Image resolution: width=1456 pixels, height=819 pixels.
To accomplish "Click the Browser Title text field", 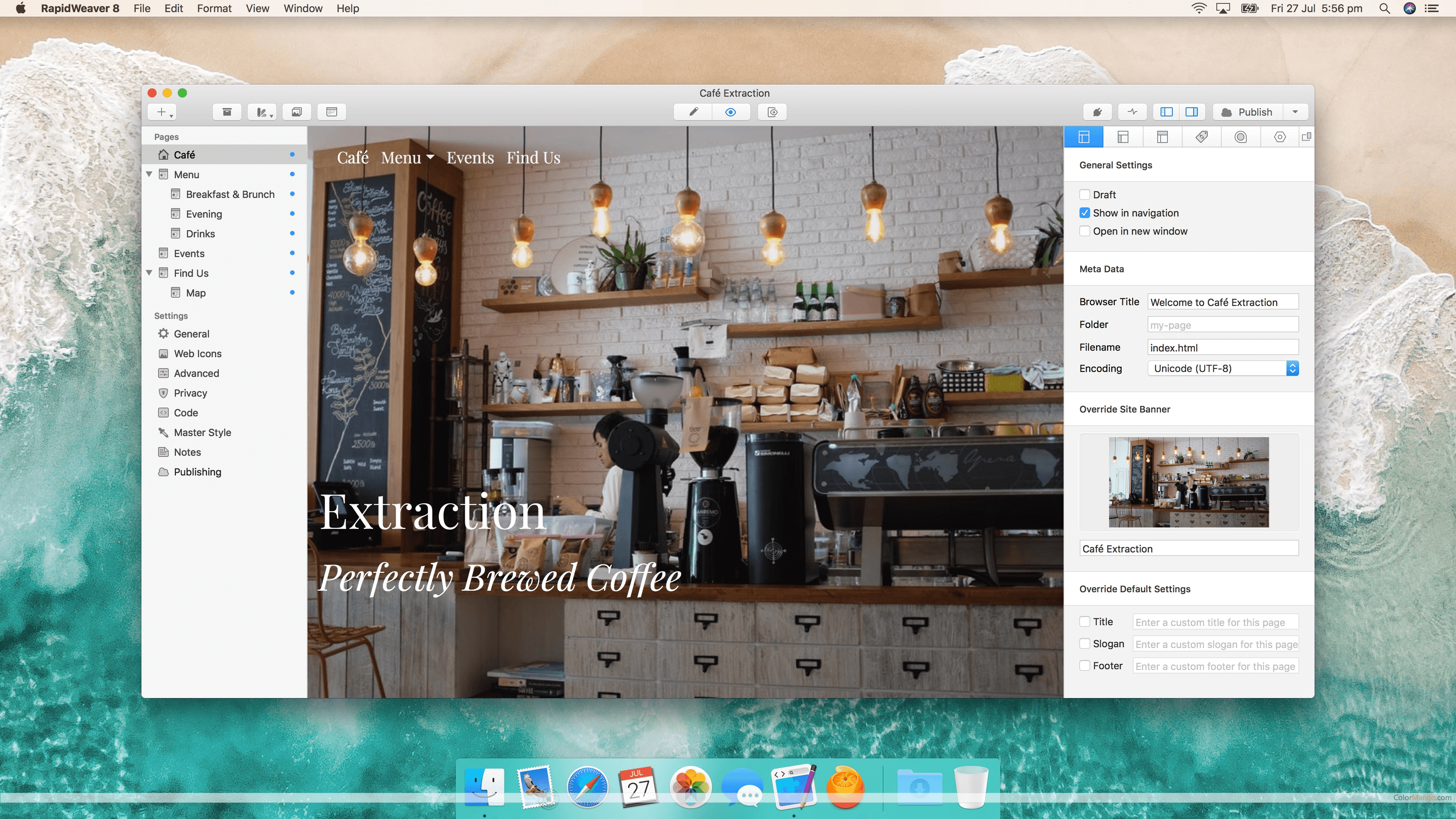I will pyautogui.click(x=1222, y=303).
